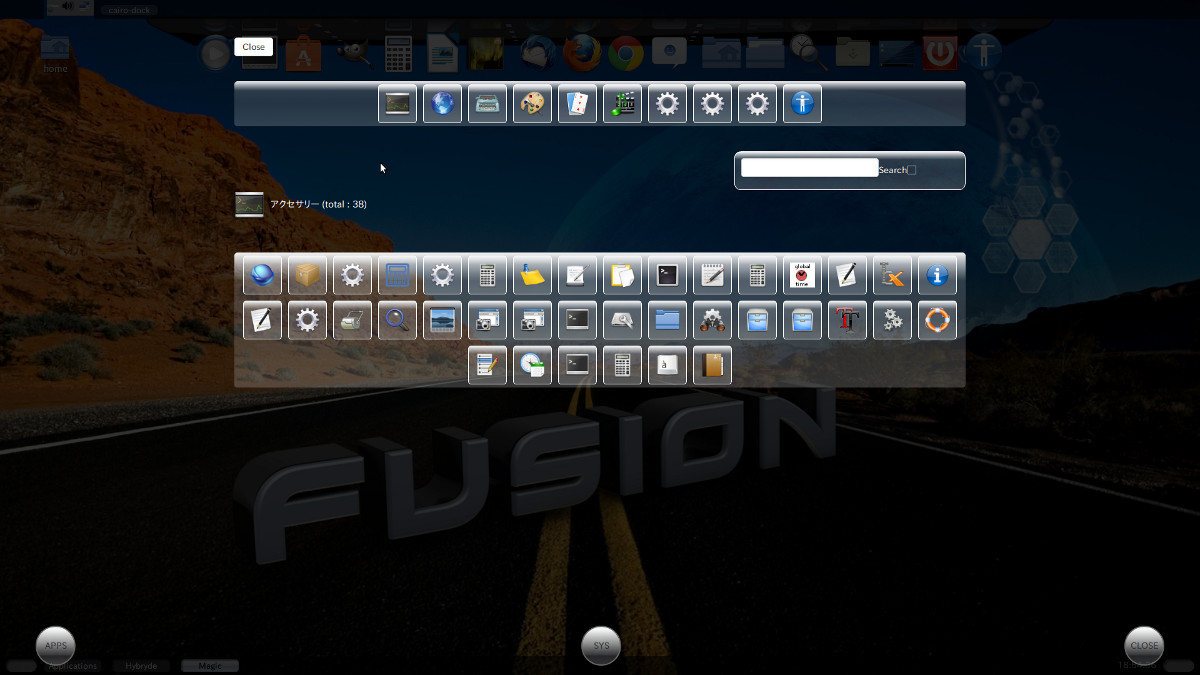1200x675 pixels.
Task: Launch the binoculars with gear application
Action: coord(712,320)
